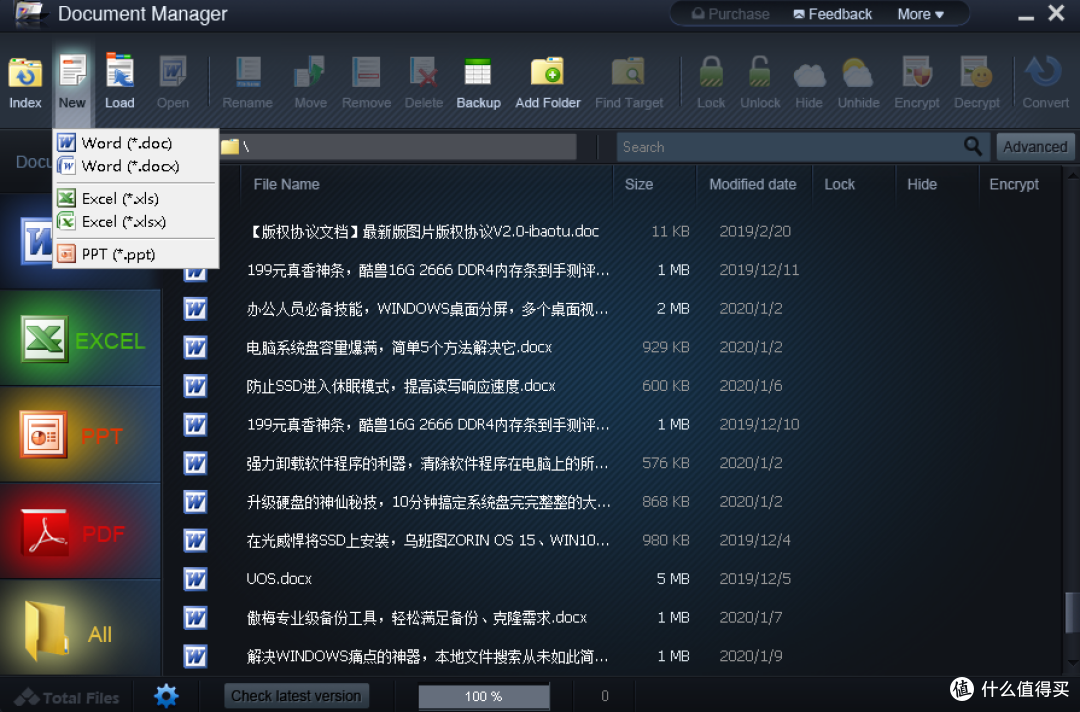Click the Decrypt toolbar icon
1080x712 pixels.
(x=977, y=72)
